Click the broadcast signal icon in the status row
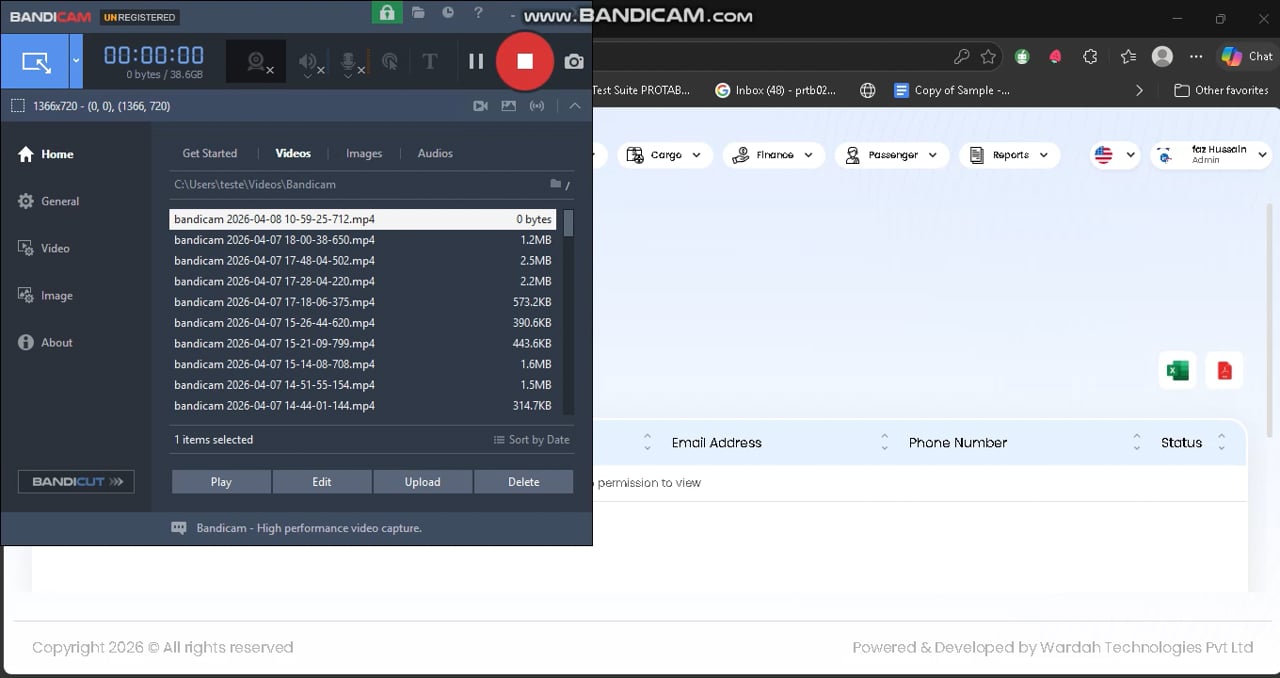The height and width of the screenshot is (678, 1280). [538, 106]
